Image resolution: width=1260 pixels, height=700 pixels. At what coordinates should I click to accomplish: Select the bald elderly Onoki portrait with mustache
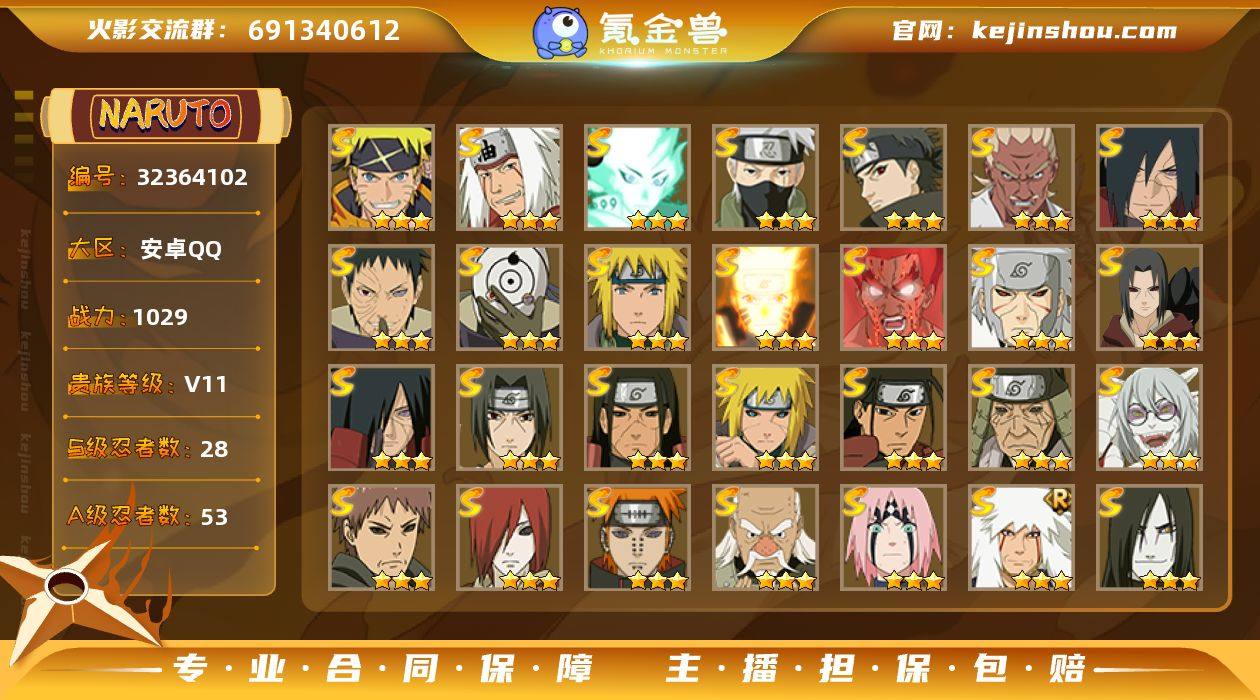(765, 538)
